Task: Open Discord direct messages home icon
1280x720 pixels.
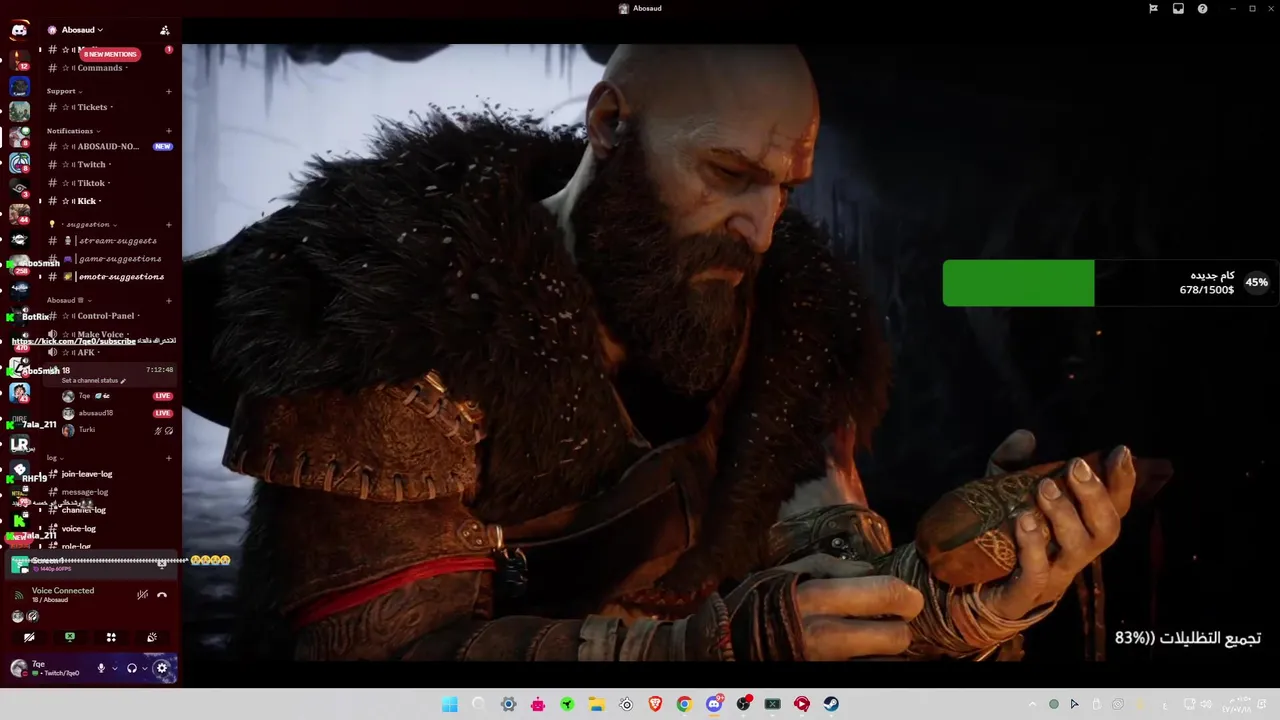Action: point(19,30)
